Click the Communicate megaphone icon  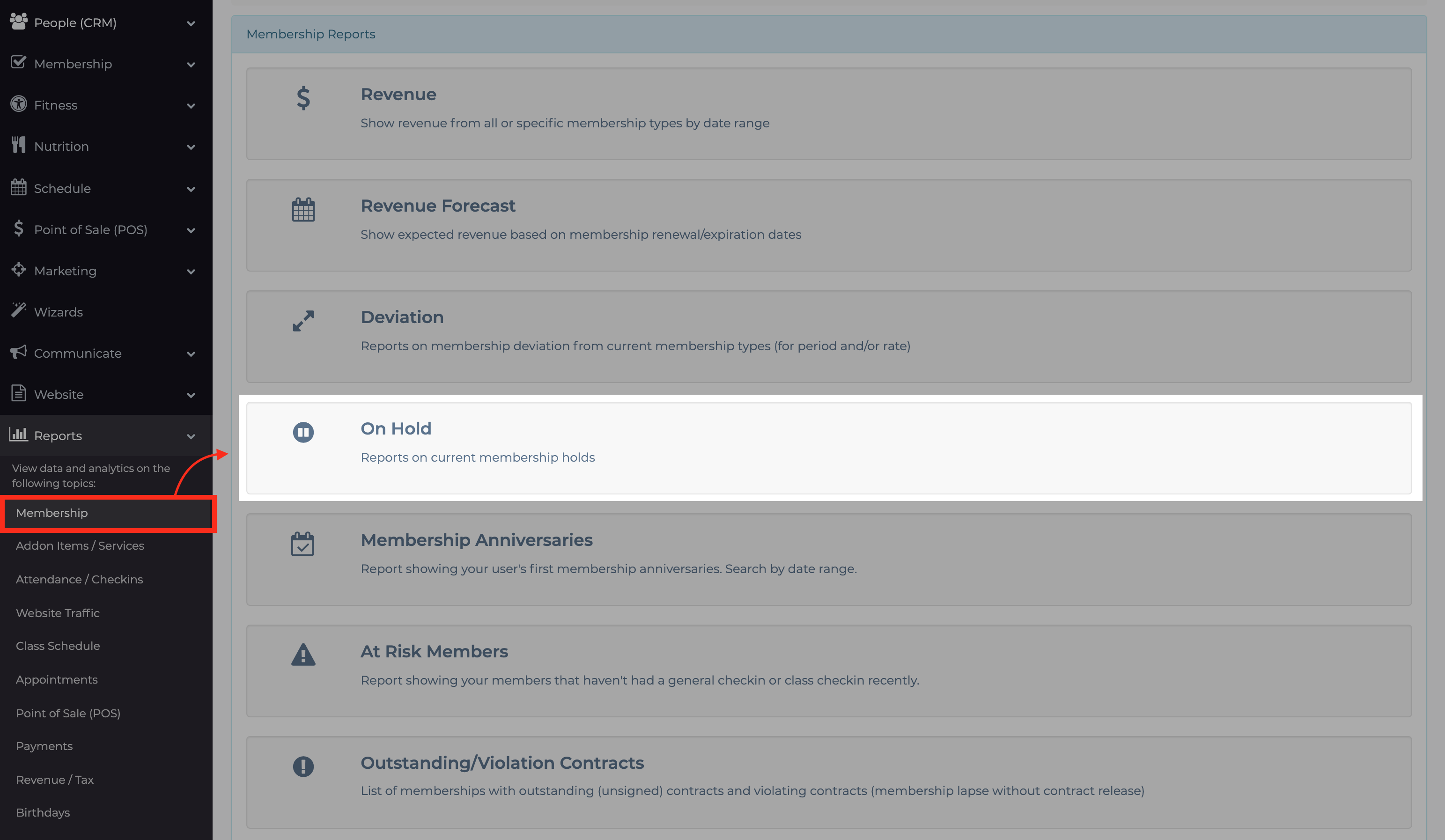point(18,352)
